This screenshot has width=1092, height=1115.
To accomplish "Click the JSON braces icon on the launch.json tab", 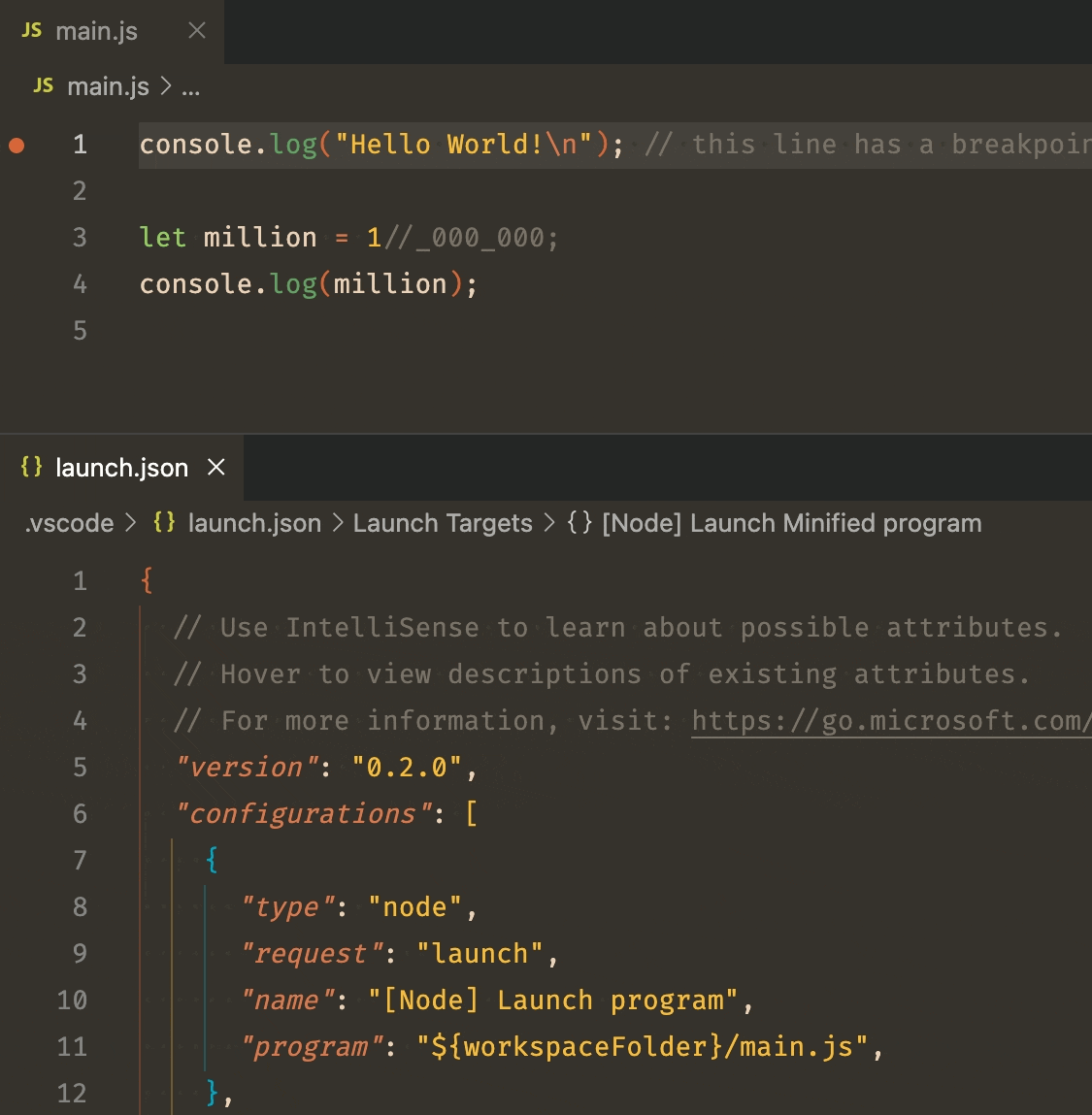I will tap(30, 467).
